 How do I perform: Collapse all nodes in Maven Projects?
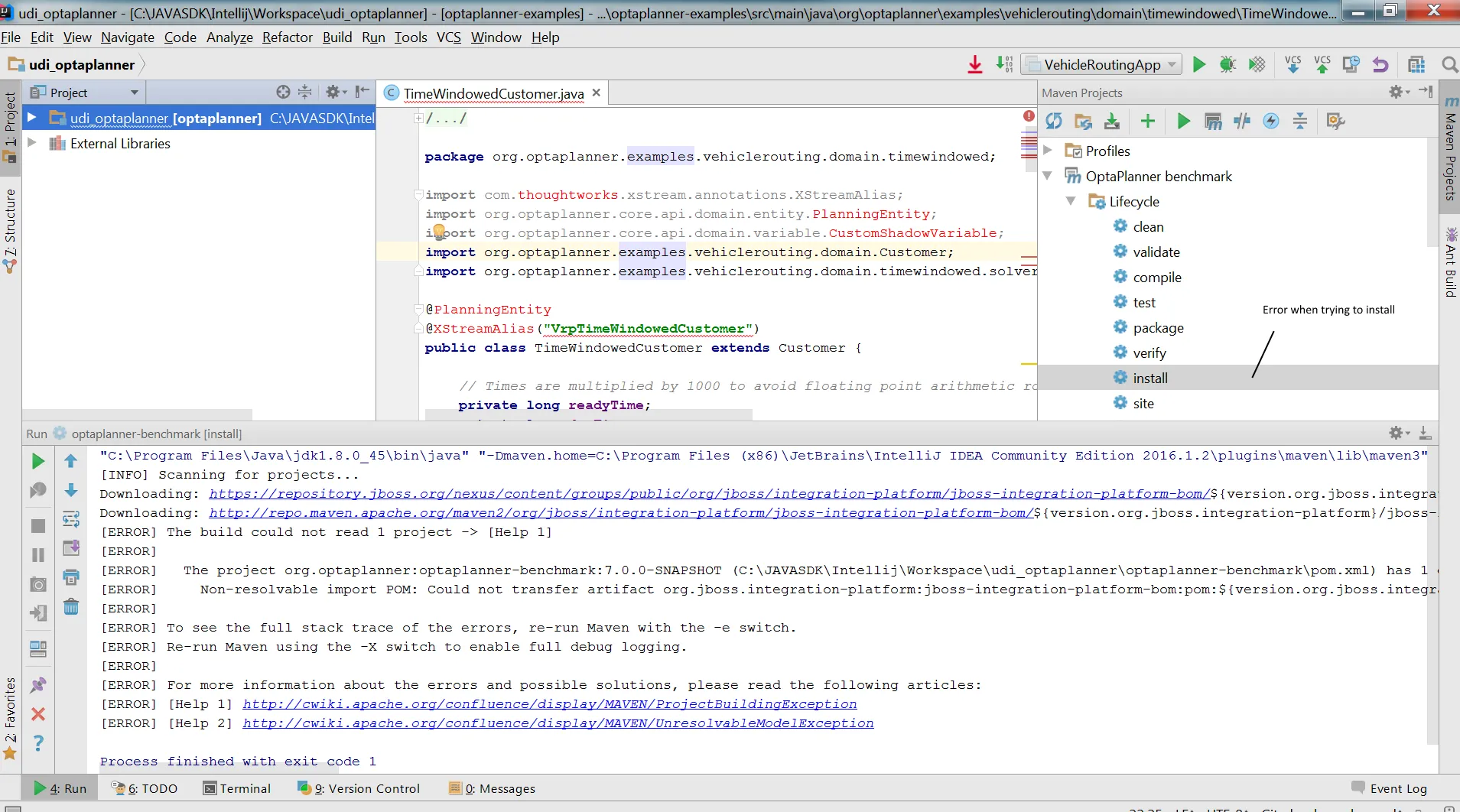(1300, 121)
